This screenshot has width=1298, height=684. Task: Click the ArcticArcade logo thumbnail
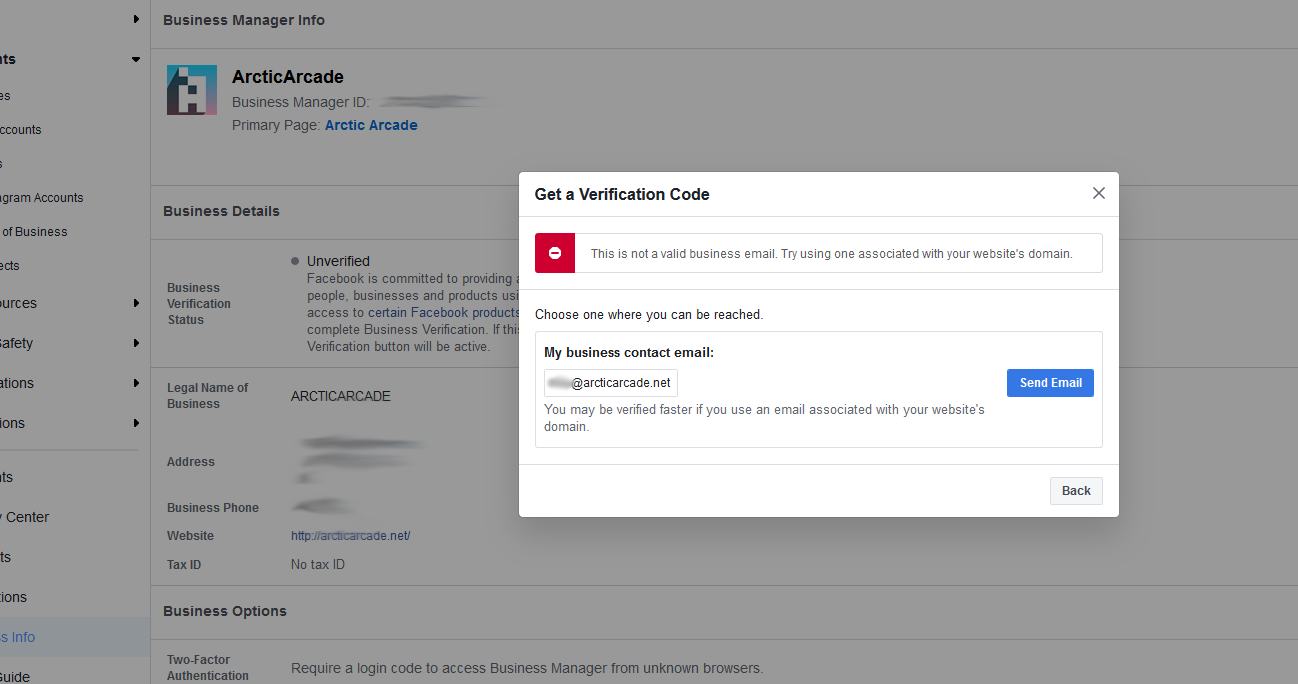click(x=192, y=90)
